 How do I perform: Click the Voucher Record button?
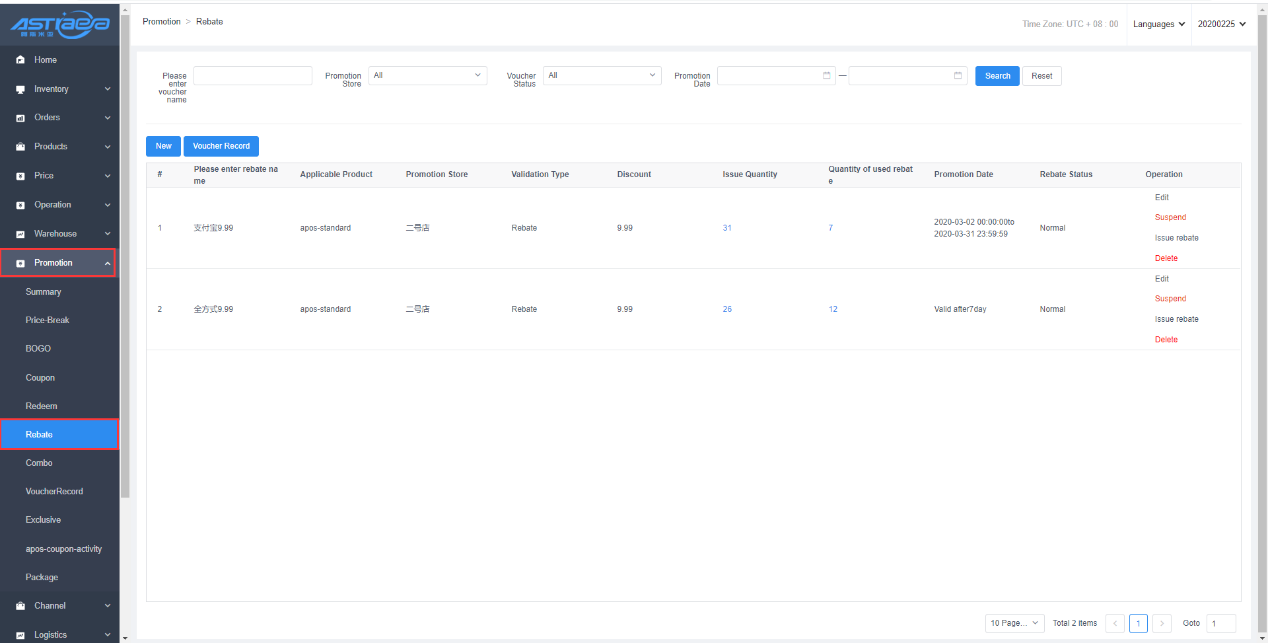click(221, 146)
